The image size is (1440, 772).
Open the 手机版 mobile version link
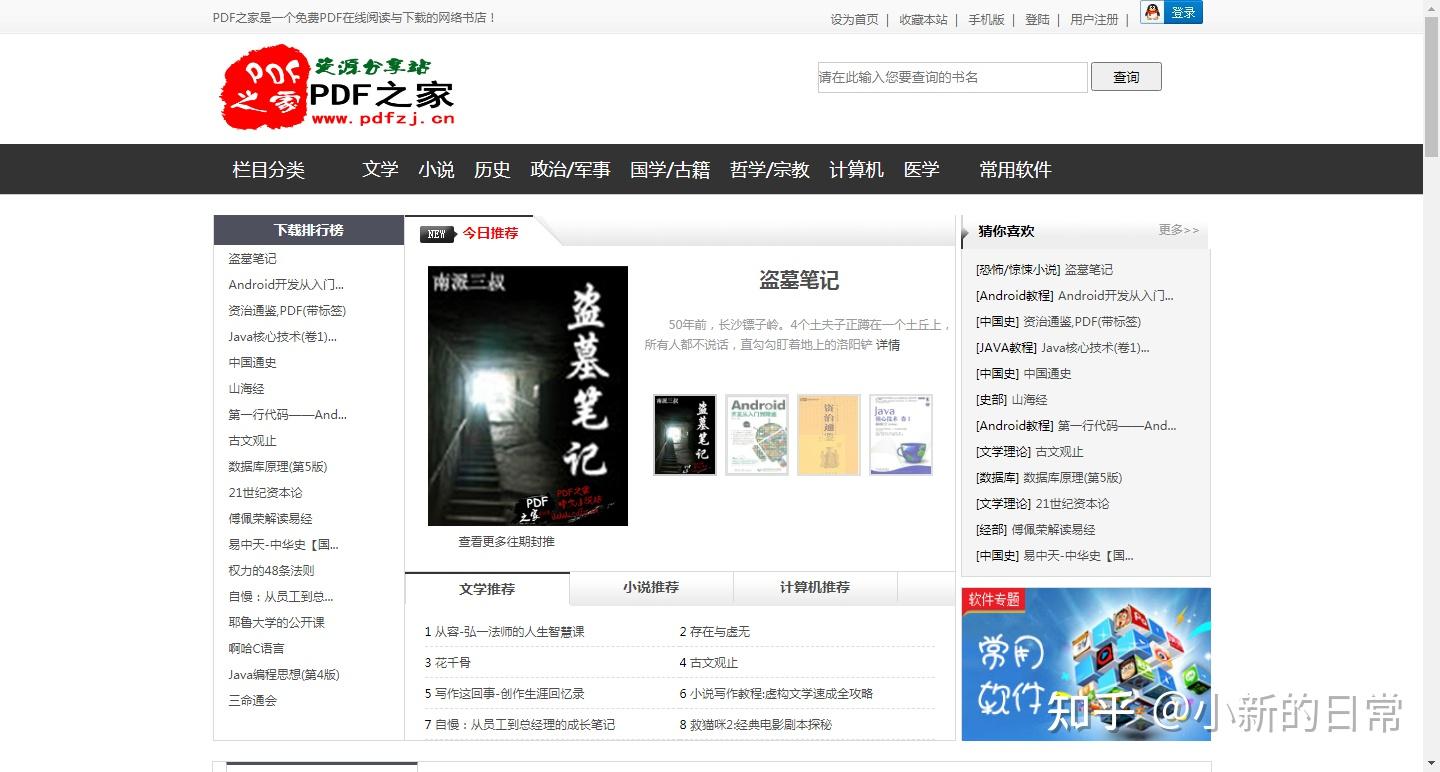(x=986, y=19)
